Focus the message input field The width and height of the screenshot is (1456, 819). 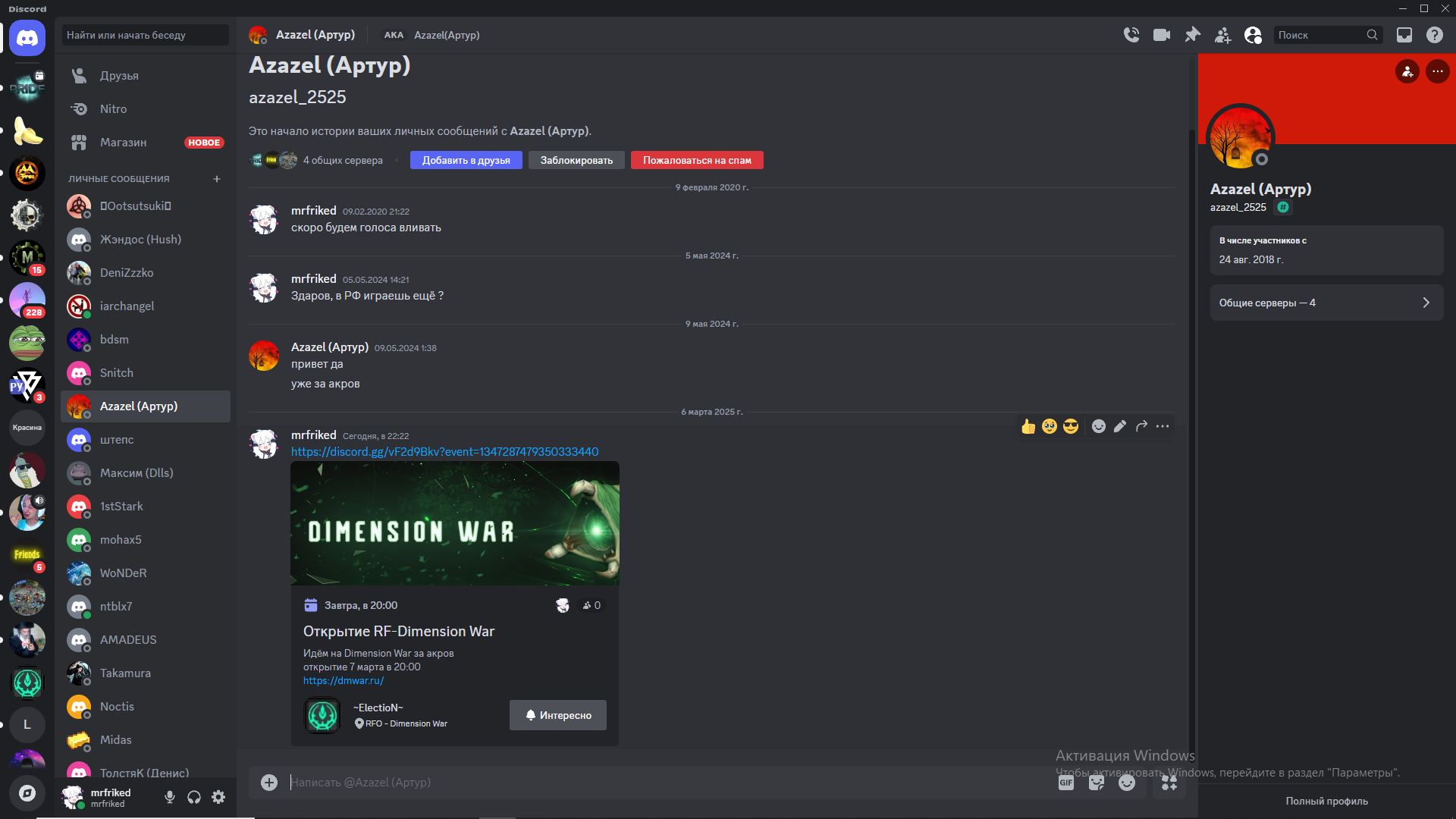(667, 782)
